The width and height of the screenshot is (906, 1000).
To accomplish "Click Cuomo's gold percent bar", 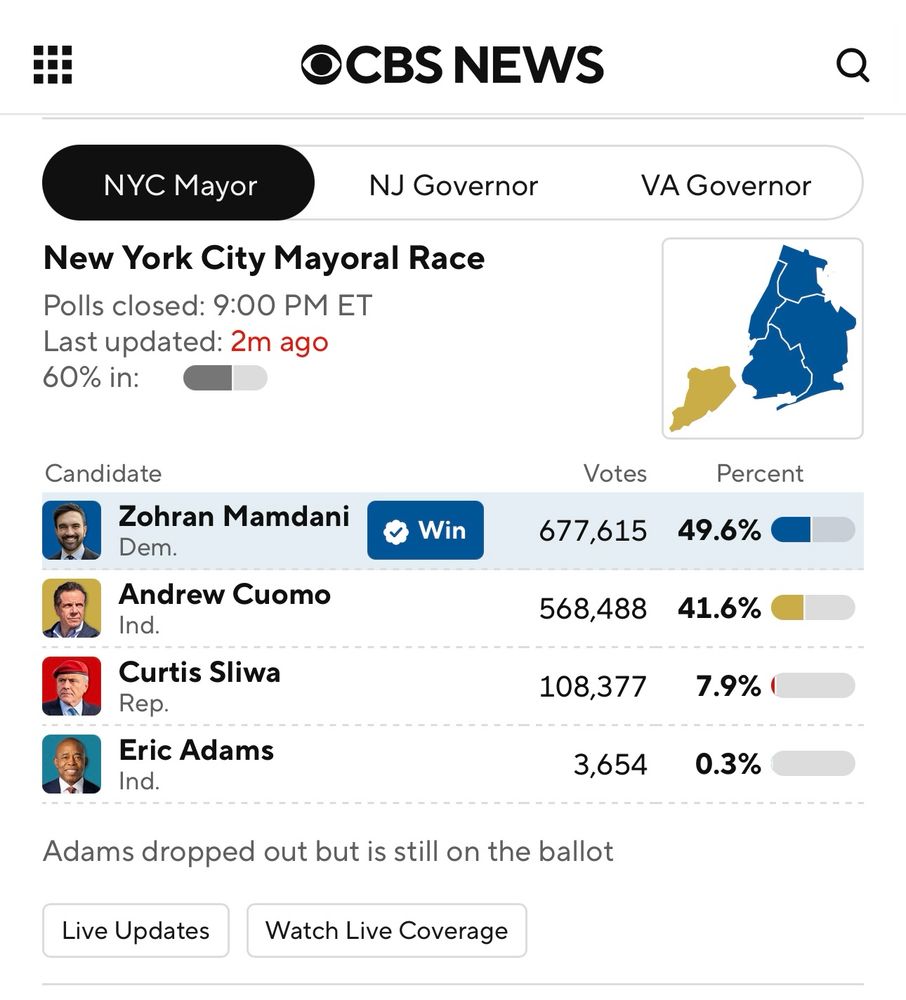I will [x=813, y=608].
